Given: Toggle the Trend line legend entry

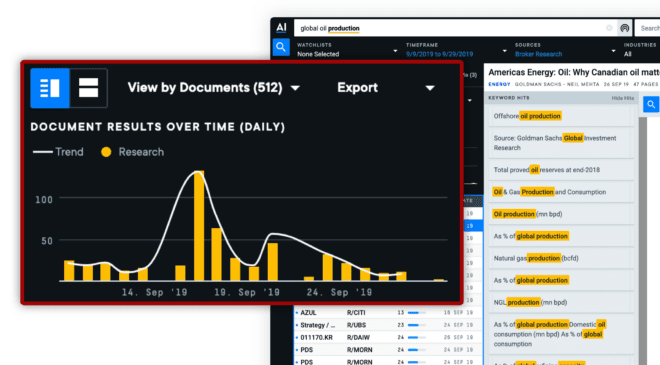Looking at the screenshot, I should pos(58,152).
